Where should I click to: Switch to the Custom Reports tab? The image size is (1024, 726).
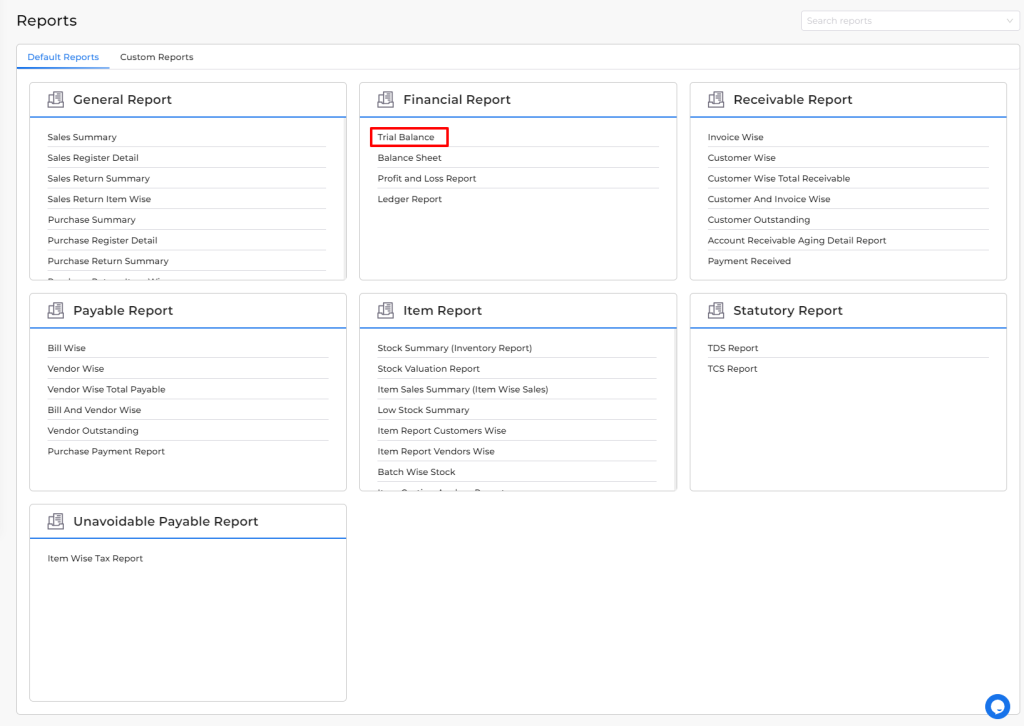click(157, 57)
